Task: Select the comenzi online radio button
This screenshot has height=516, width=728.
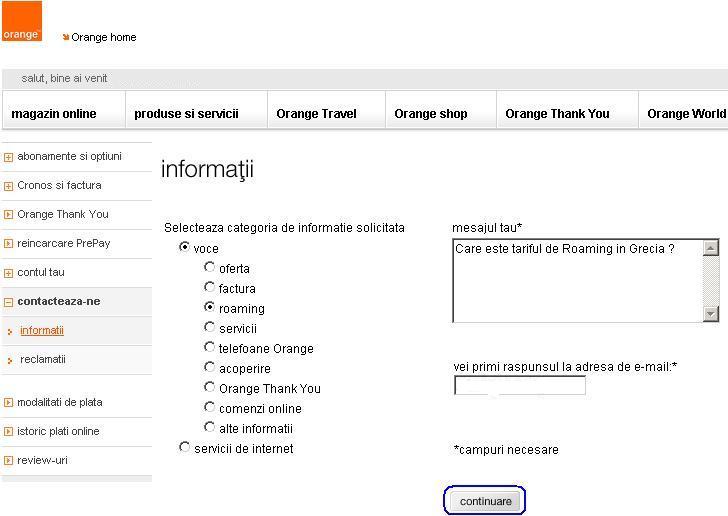Action: (x=209, y=407)
